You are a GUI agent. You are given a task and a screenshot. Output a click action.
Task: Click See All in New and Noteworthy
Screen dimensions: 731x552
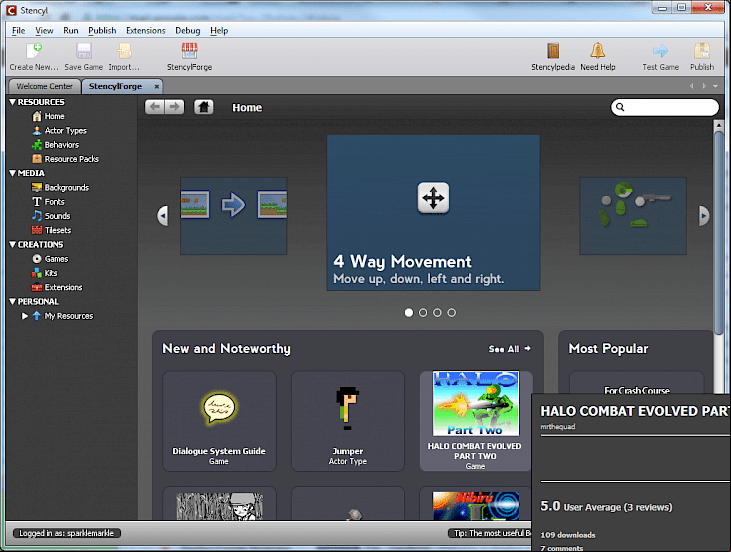click(x=510, y=349)
